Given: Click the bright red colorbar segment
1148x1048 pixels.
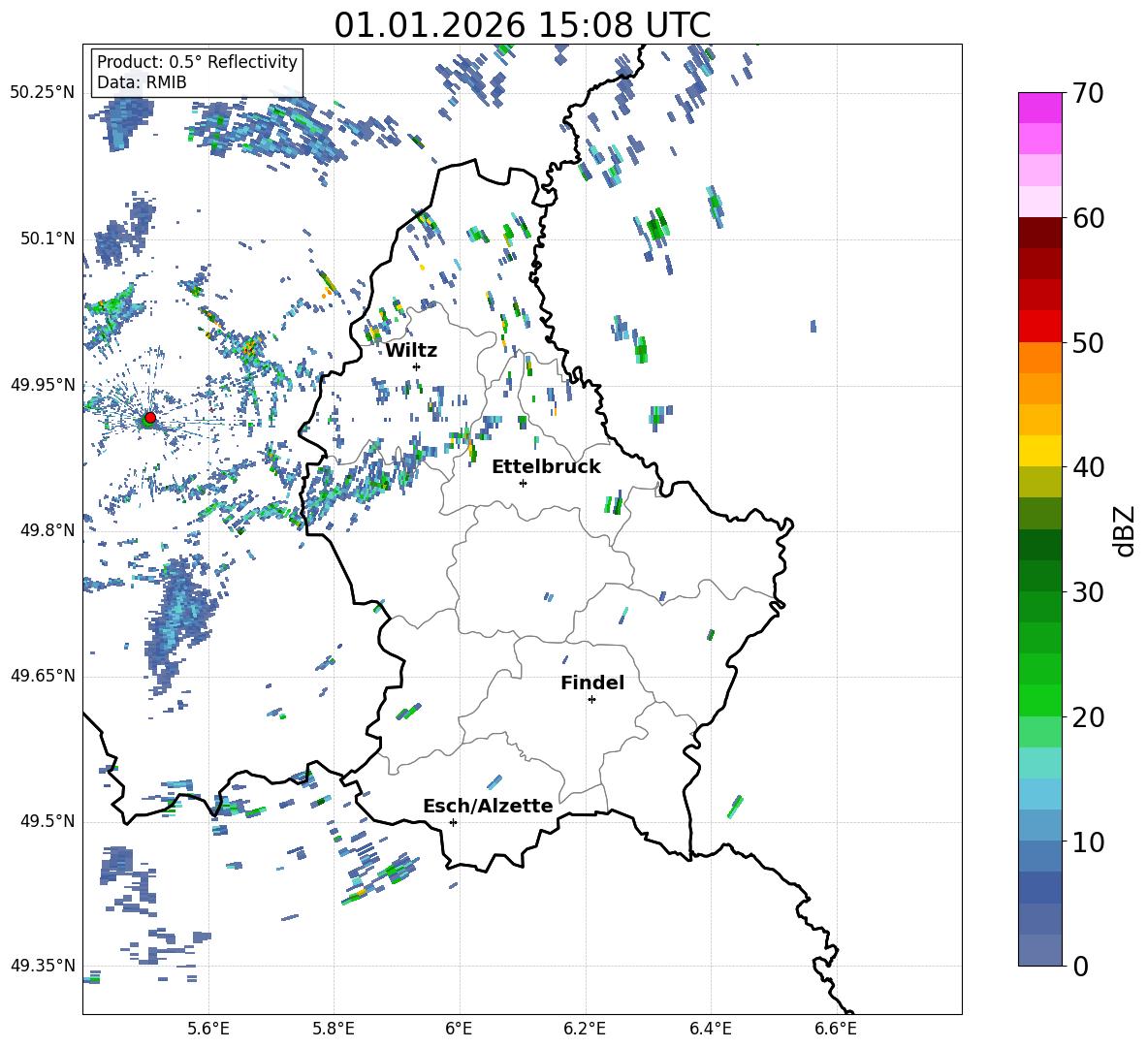Looking at the screenshot, I should coord(1040,327).
